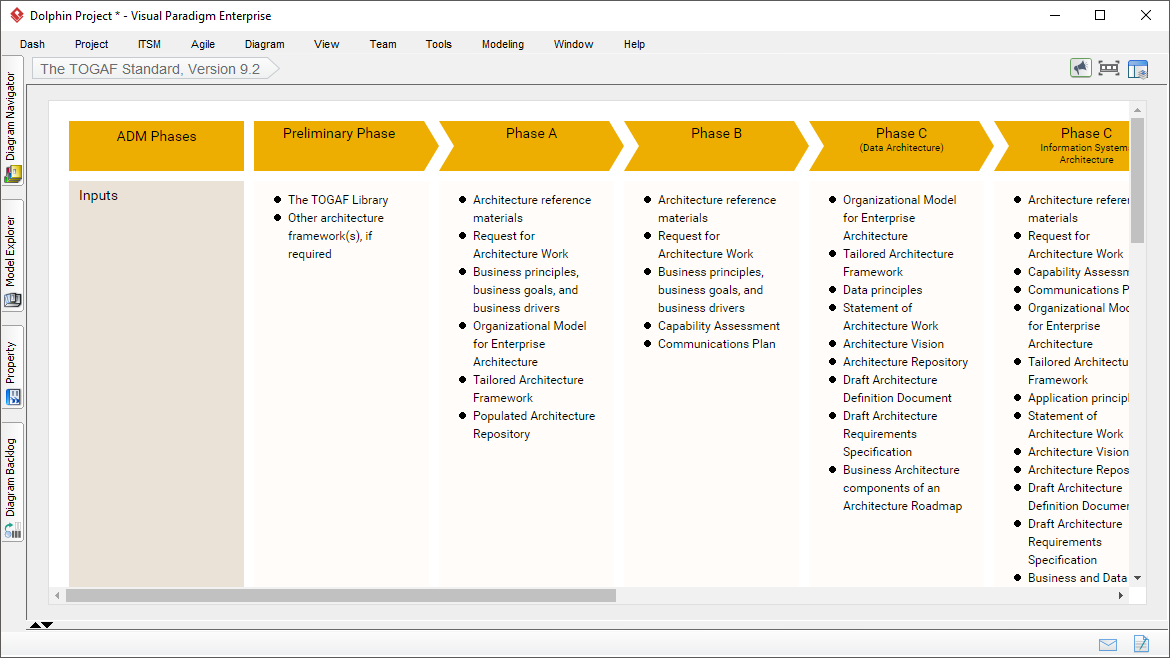Open the Tools menu
The image size is (1170, 658).
[439, 44]
